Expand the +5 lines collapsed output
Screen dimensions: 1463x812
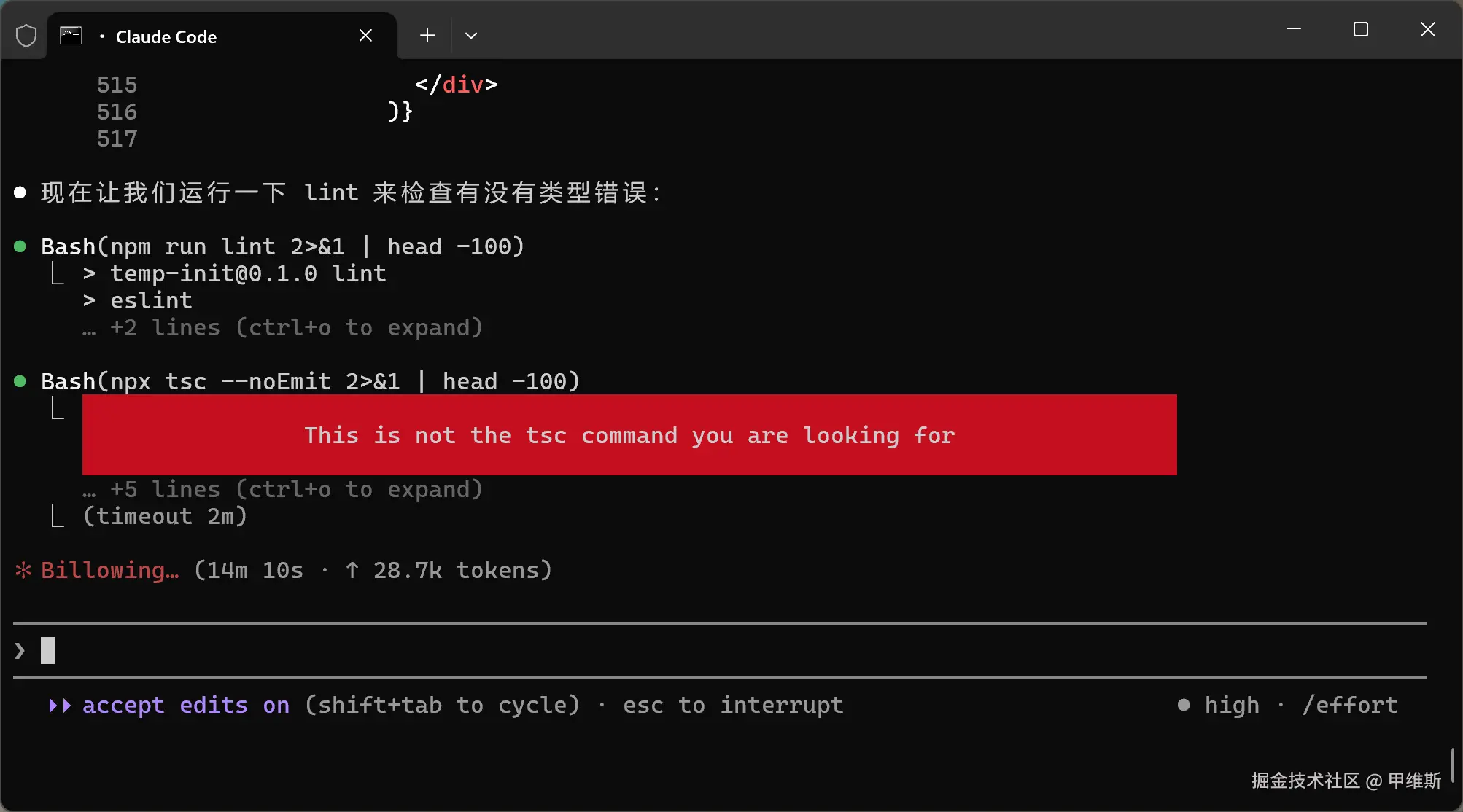295,490
